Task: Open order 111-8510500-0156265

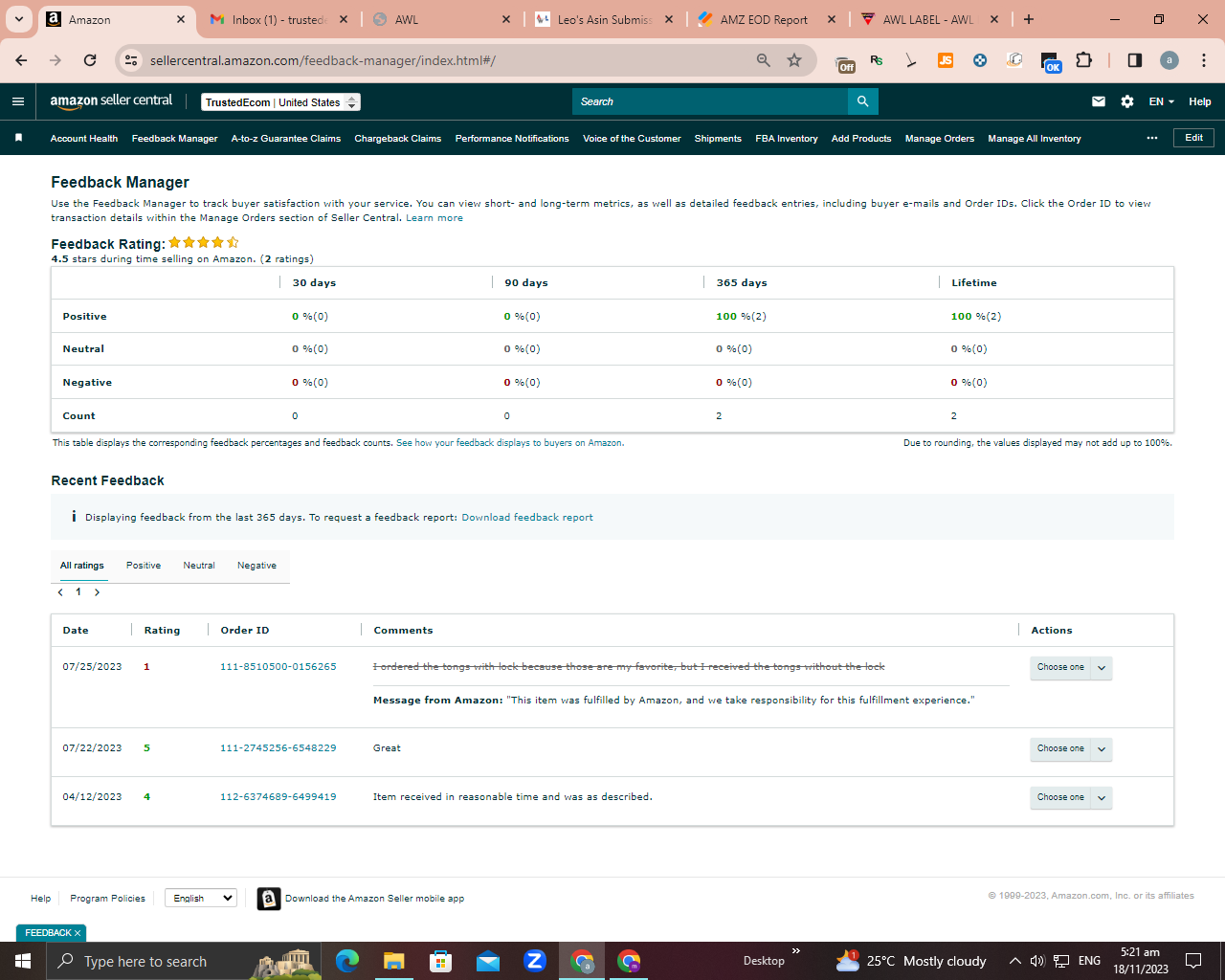Action: [278, 667]
